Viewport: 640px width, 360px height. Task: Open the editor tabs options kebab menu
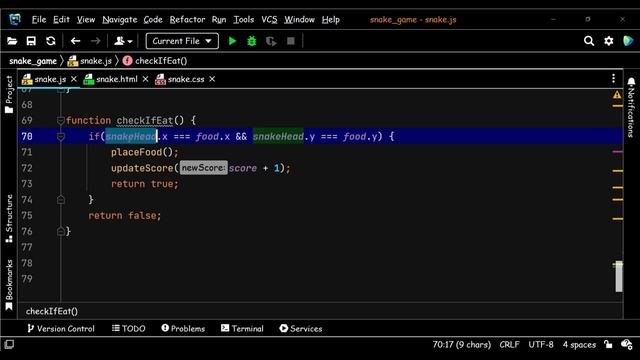[613, 79]
